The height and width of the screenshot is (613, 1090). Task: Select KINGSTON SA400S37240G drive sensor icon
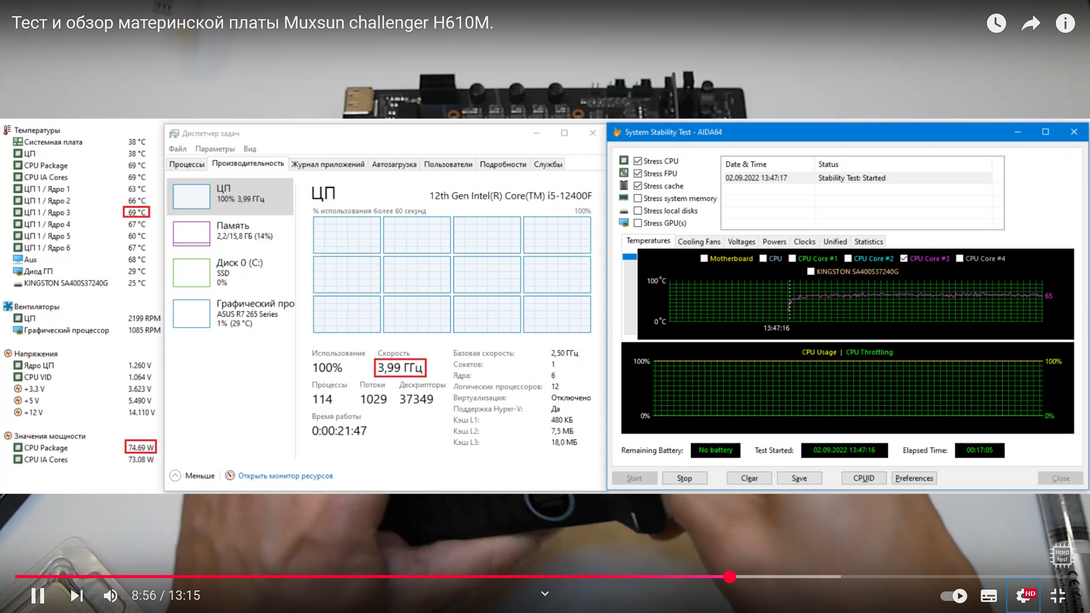tap(18, 284)
